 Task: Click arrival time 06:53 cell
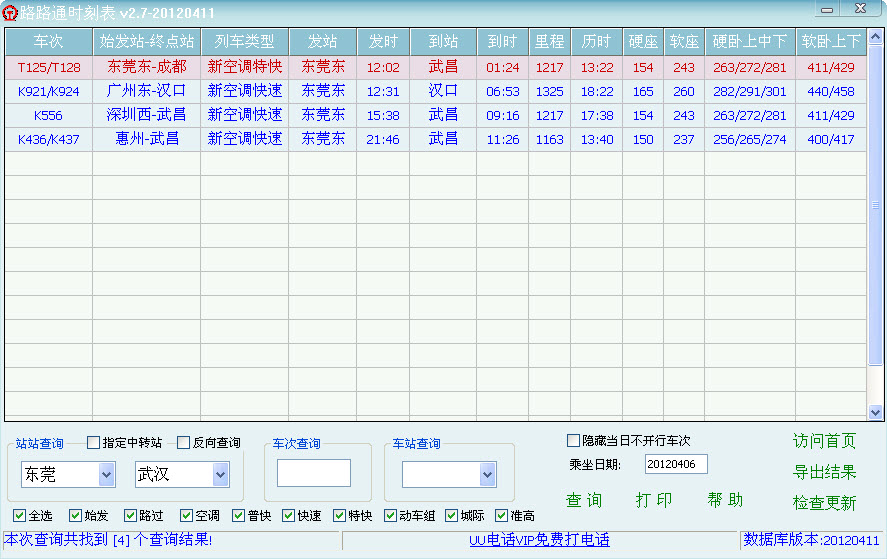pyautogui.click(x=502, y=91)
